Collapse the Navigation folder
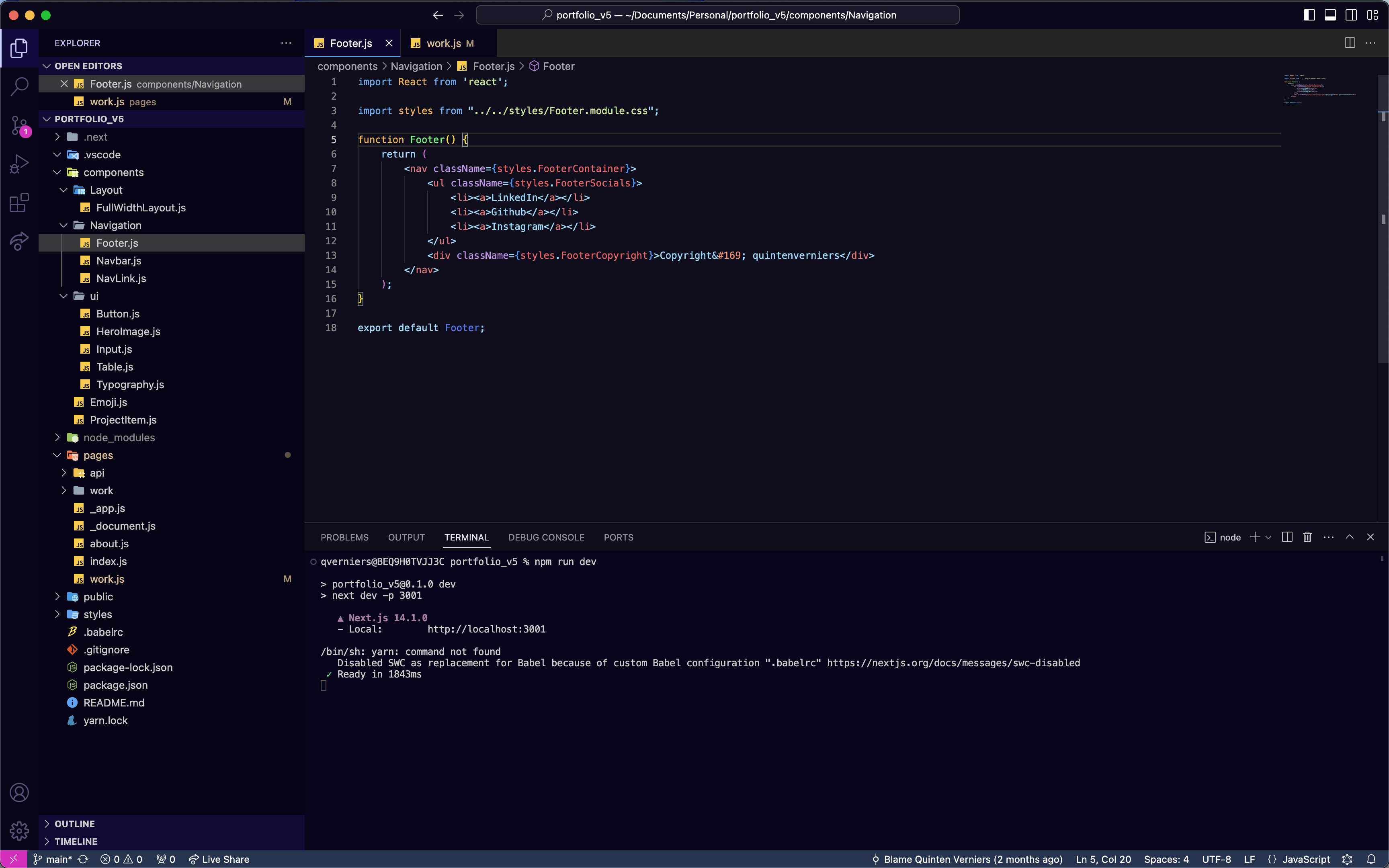This screenshot has width=1389, height=868. 172,225
